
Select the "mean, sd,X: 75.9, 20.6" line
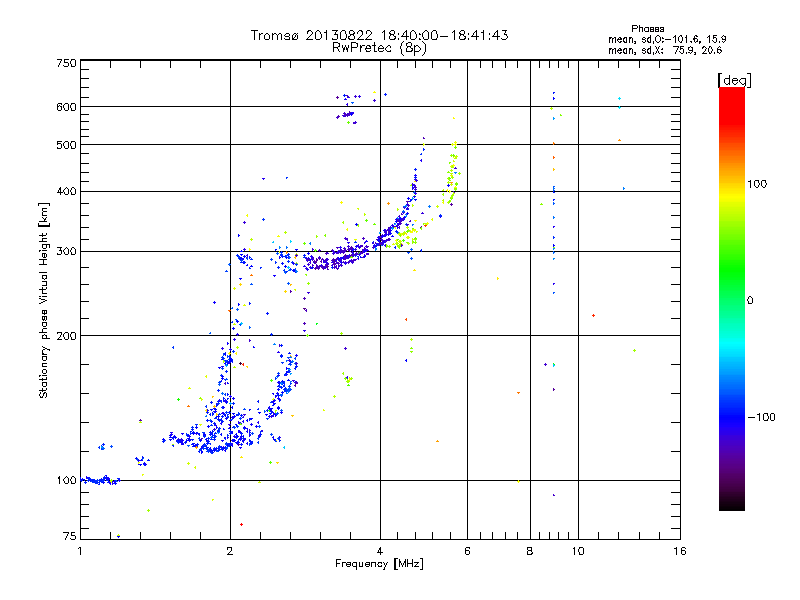665,50
